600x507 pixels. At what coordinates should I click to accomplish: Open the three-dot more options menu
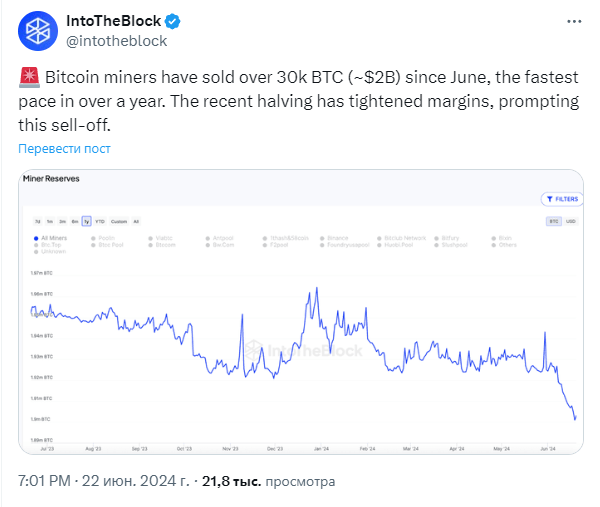click(574, 21)
